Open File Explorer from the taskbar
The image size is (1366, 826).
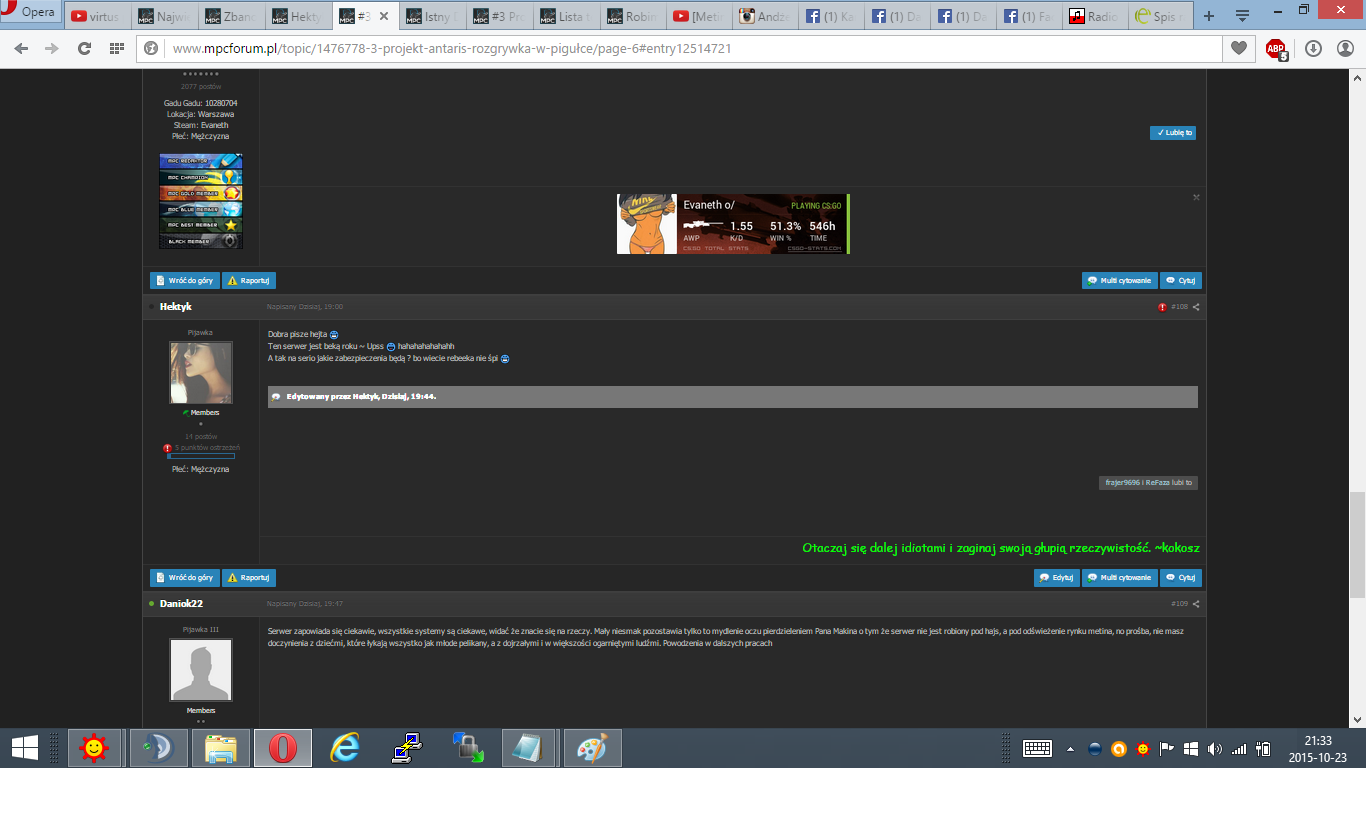tap(221, 748)
